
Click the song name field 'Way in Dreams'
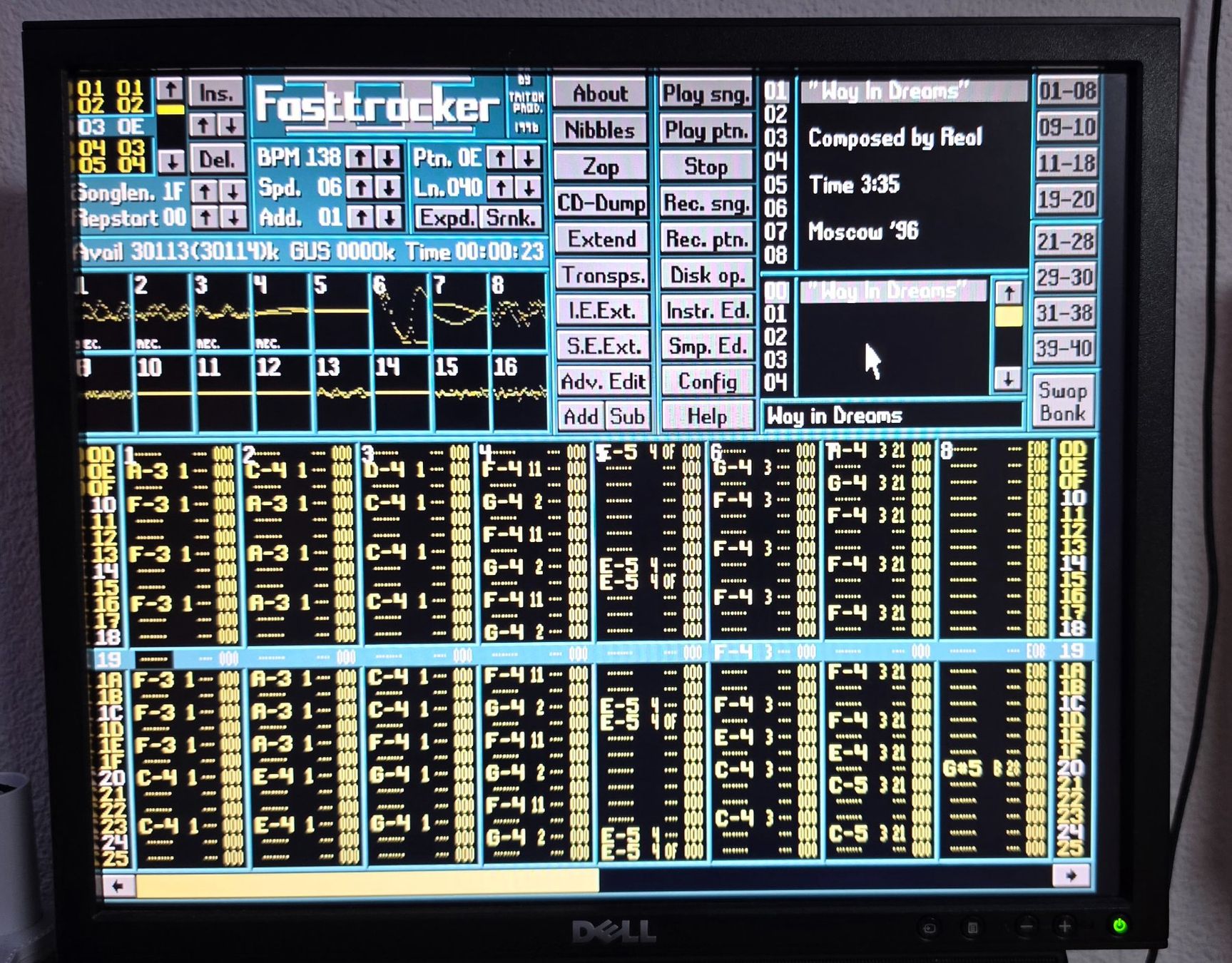893,416
